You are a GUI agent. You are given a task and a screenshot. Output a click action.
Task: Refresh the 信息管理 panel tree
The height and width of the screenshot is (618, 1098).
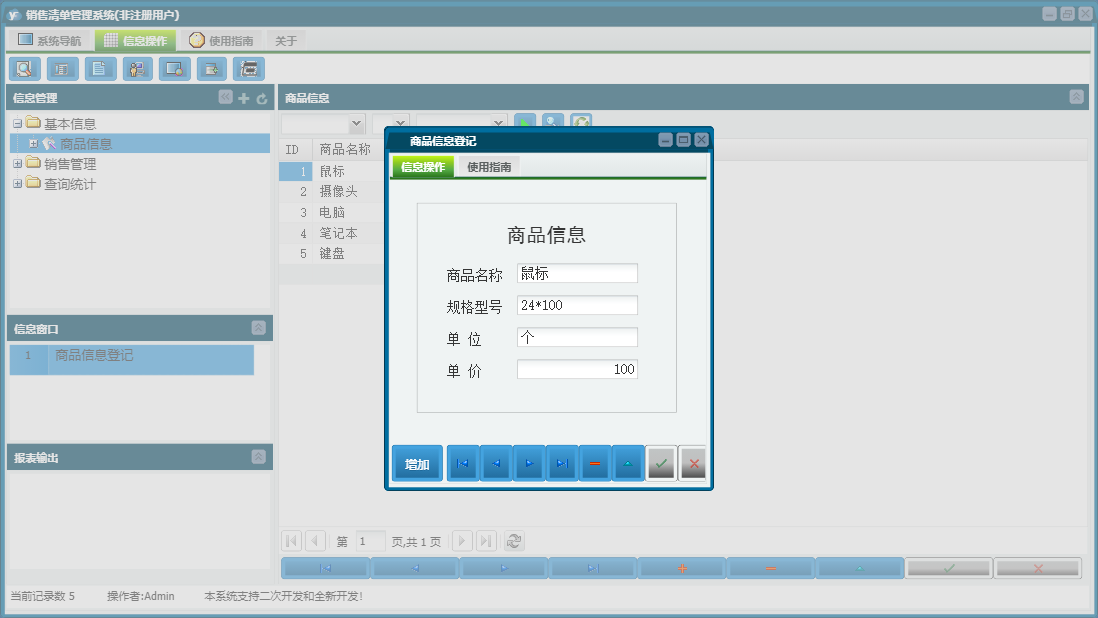pos(262,99)
